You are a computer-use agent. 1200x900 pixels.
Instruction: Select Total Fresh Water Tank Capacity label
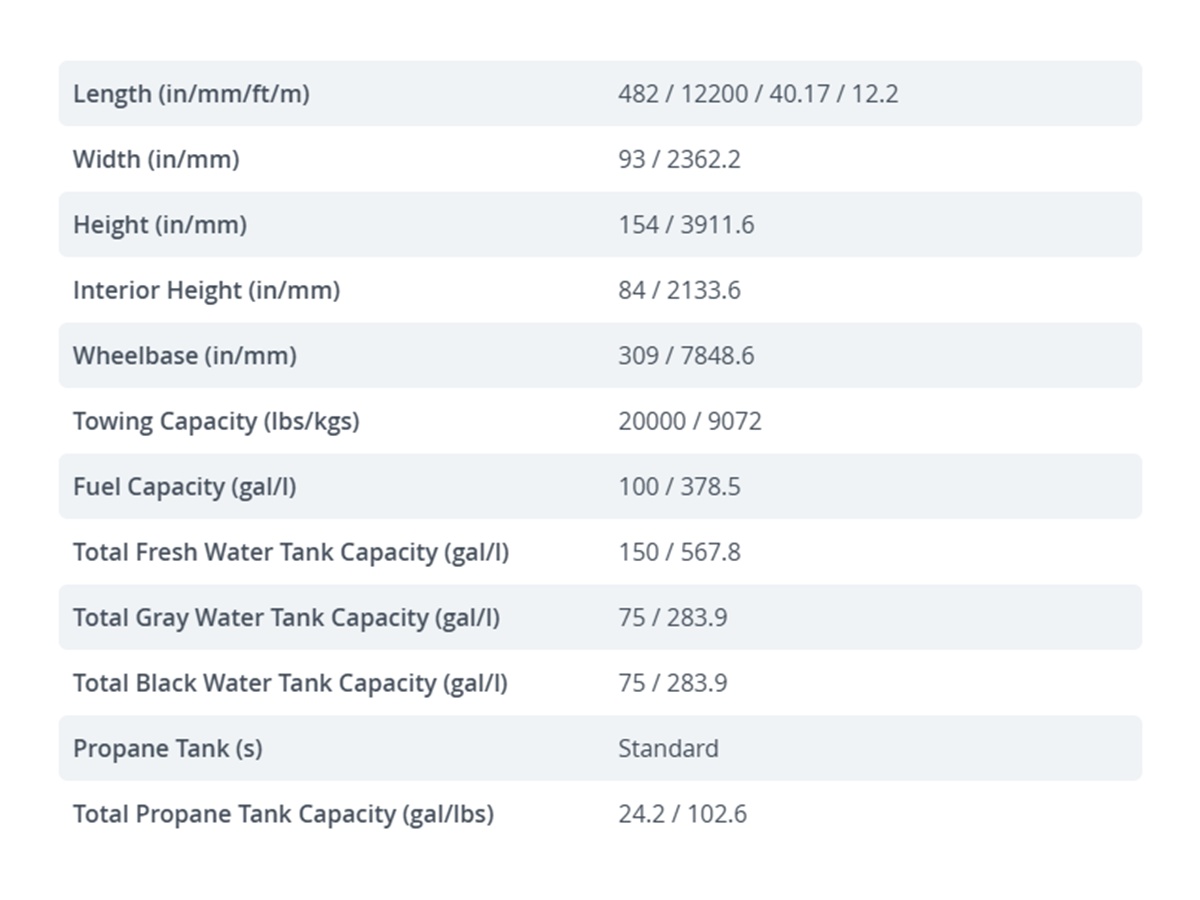291,552
